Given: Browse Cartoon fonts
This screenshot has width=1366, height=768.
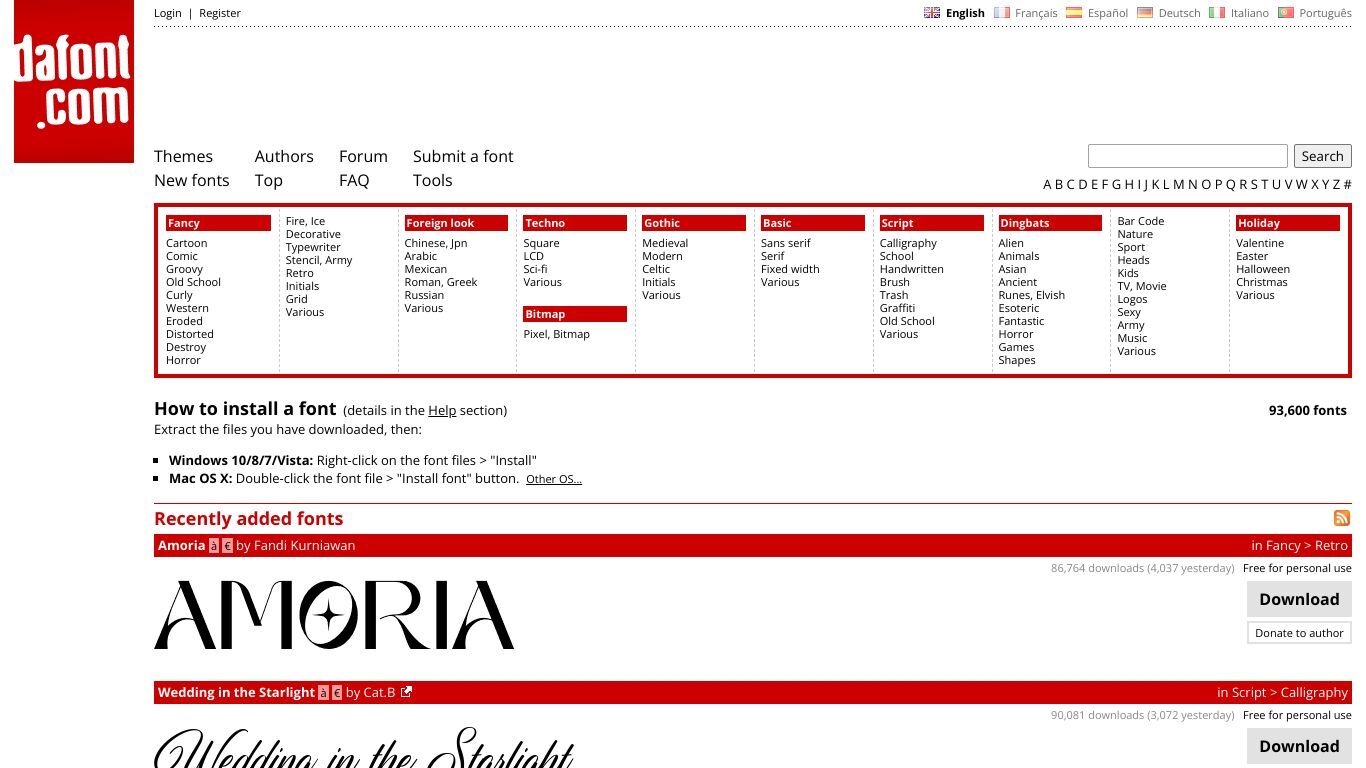Looking at the screenshot, I should point(187,243).
